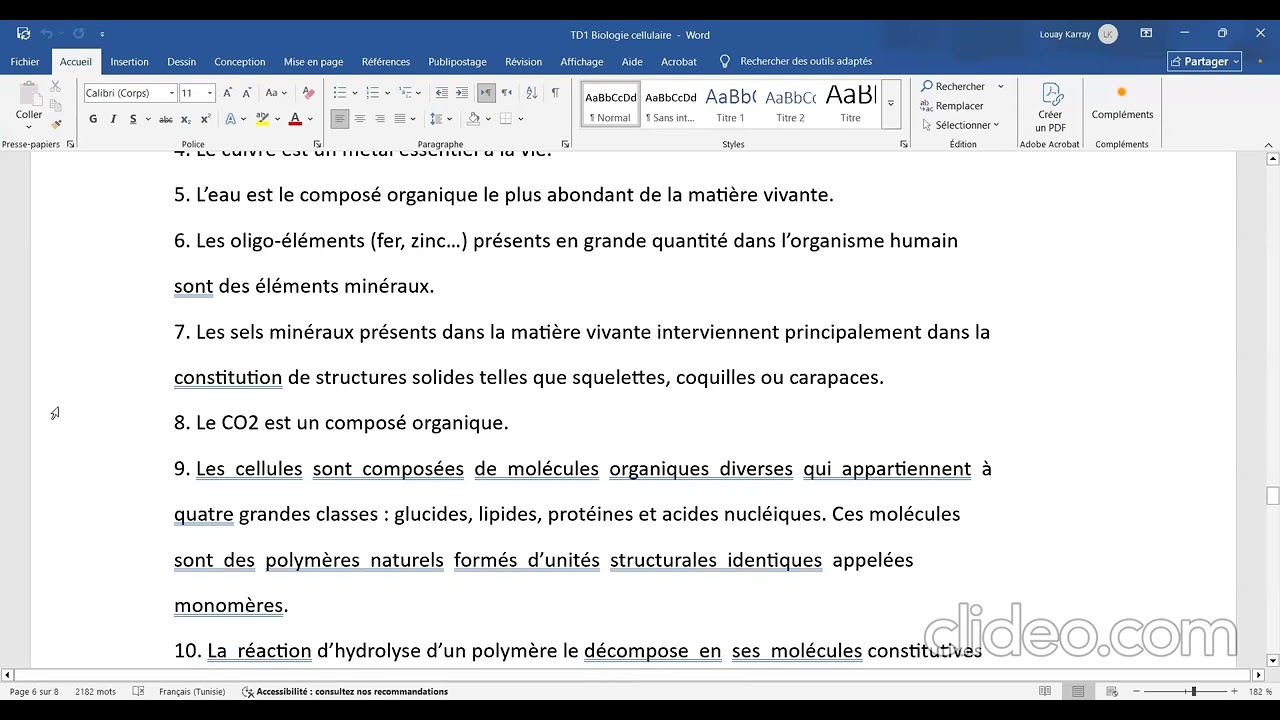Select left-to-right text direction icon
The height and width of the screenshot is (720, 1280).
coord(486,93)
